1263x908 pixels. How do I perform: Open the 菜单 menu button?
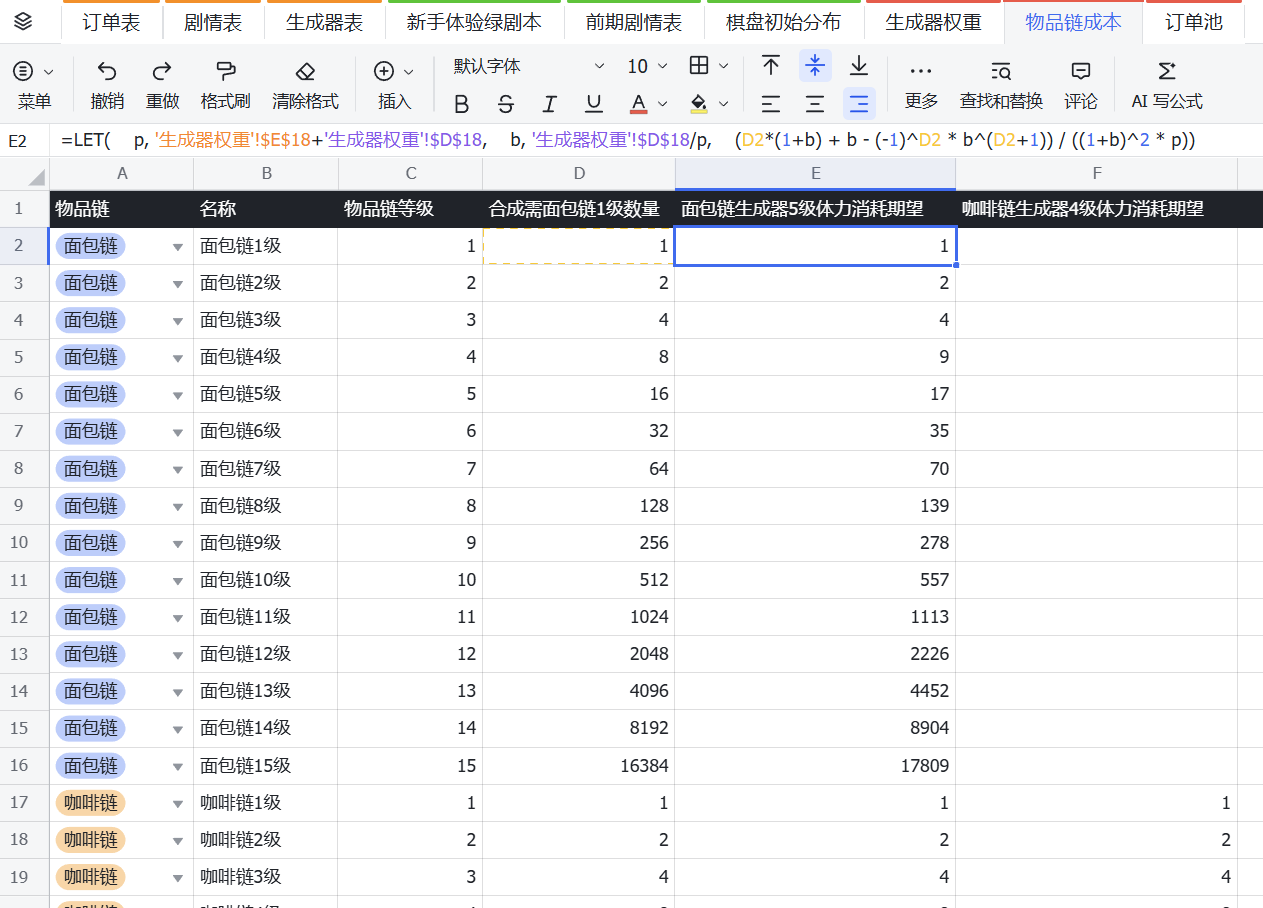click(x=34, y=85)
